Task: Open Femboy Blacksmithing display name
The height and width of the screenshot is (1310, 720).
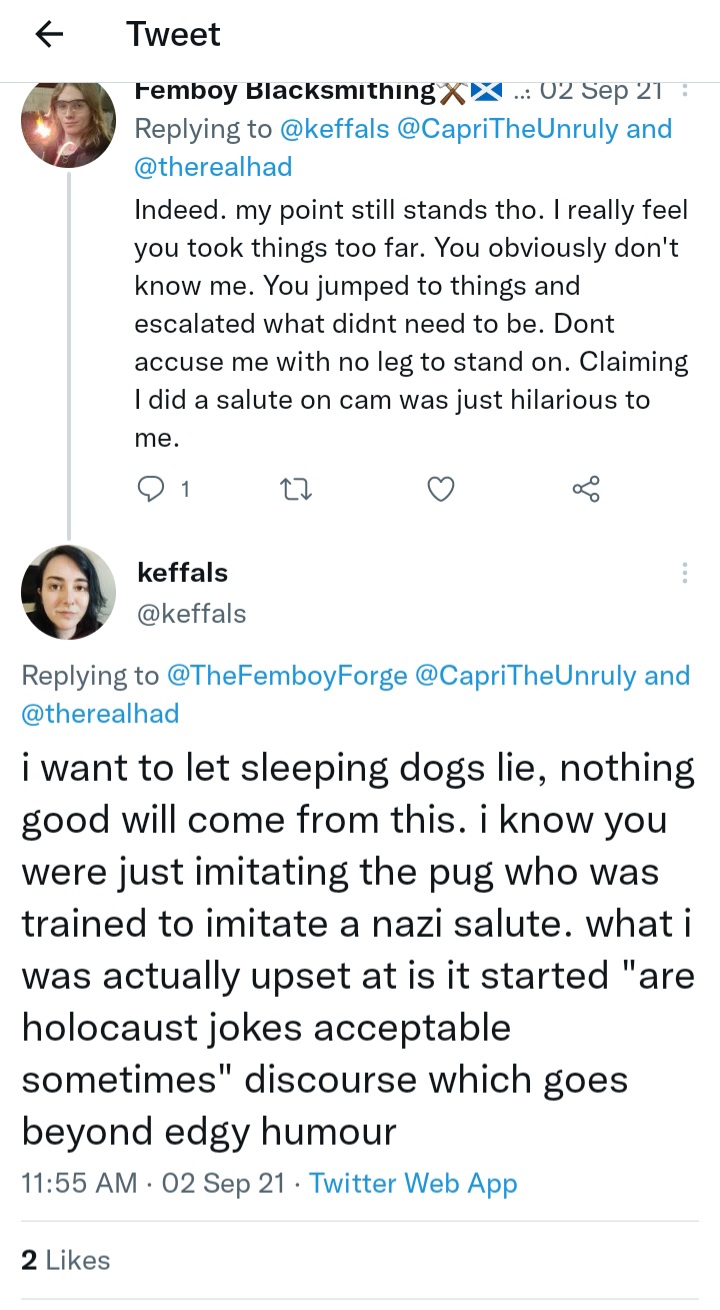Action: click(x=284, y=91)
